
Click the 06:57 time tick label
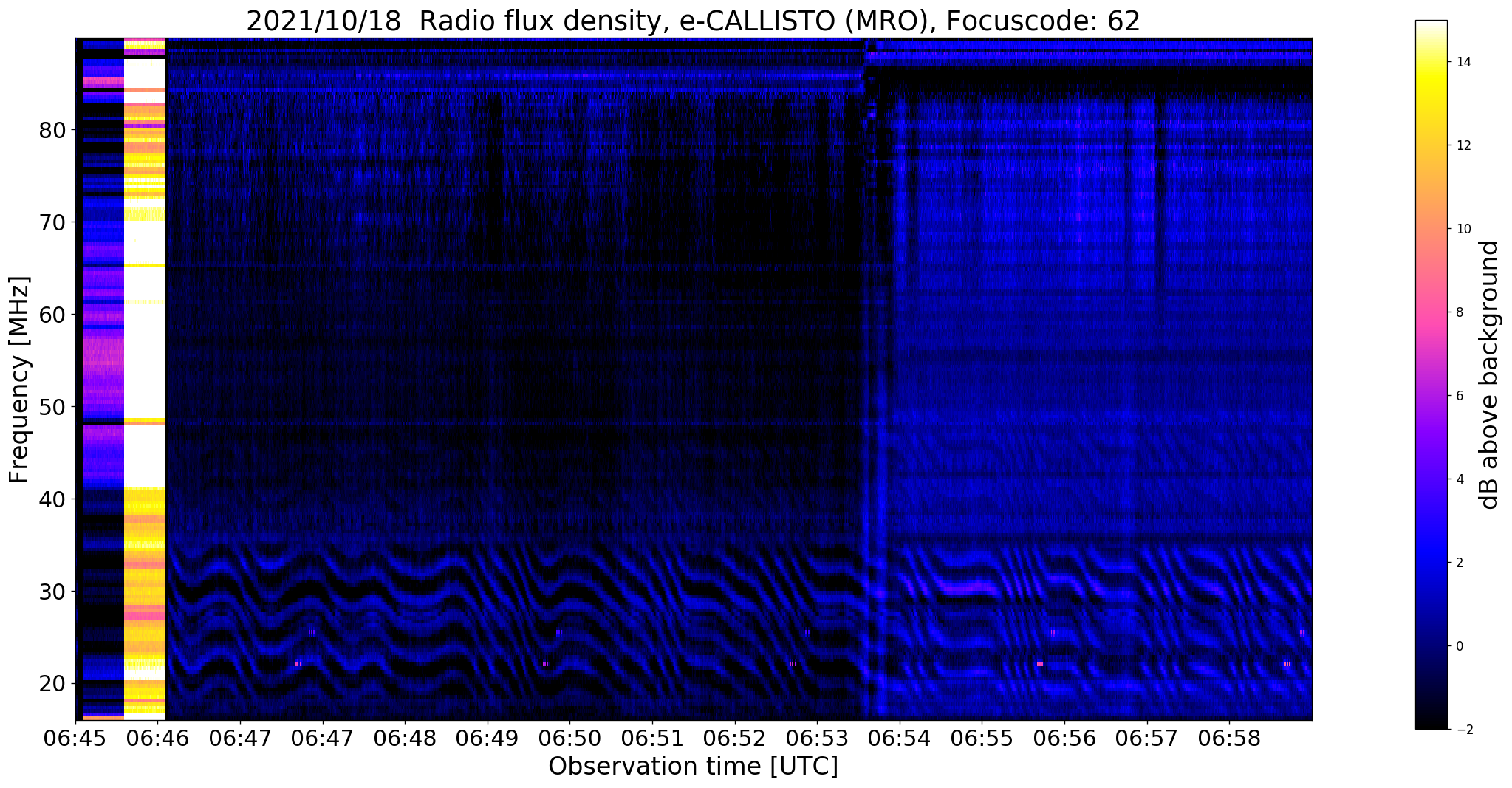[1147, 739]
